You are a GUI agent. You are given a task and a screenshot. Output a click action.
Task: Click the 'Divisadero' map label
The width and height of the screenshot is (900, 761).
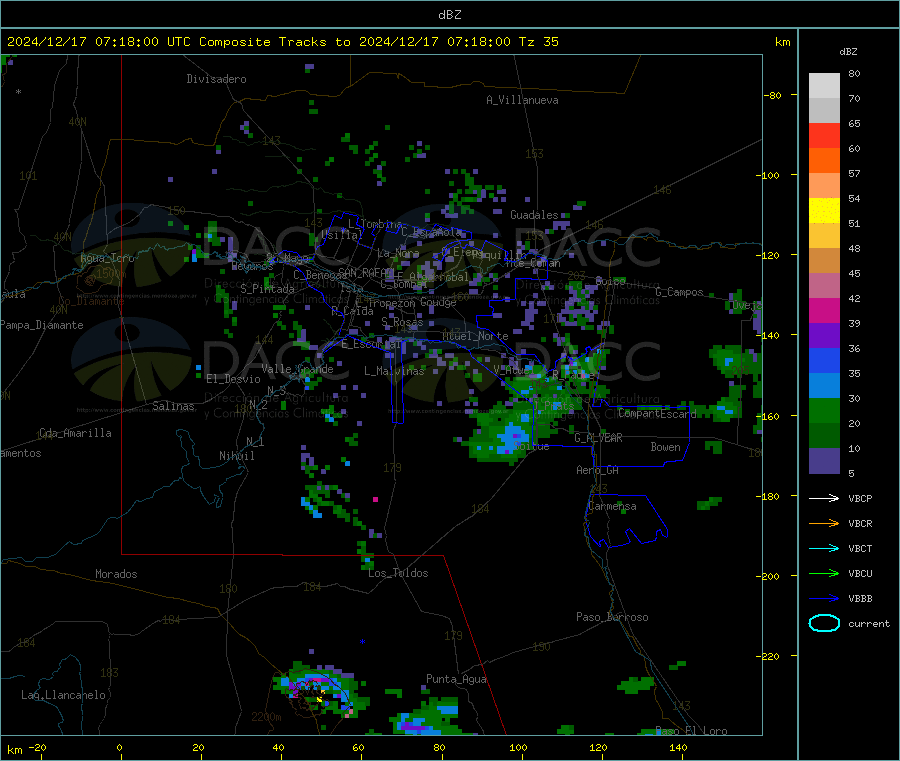click(x=216, y=79)
